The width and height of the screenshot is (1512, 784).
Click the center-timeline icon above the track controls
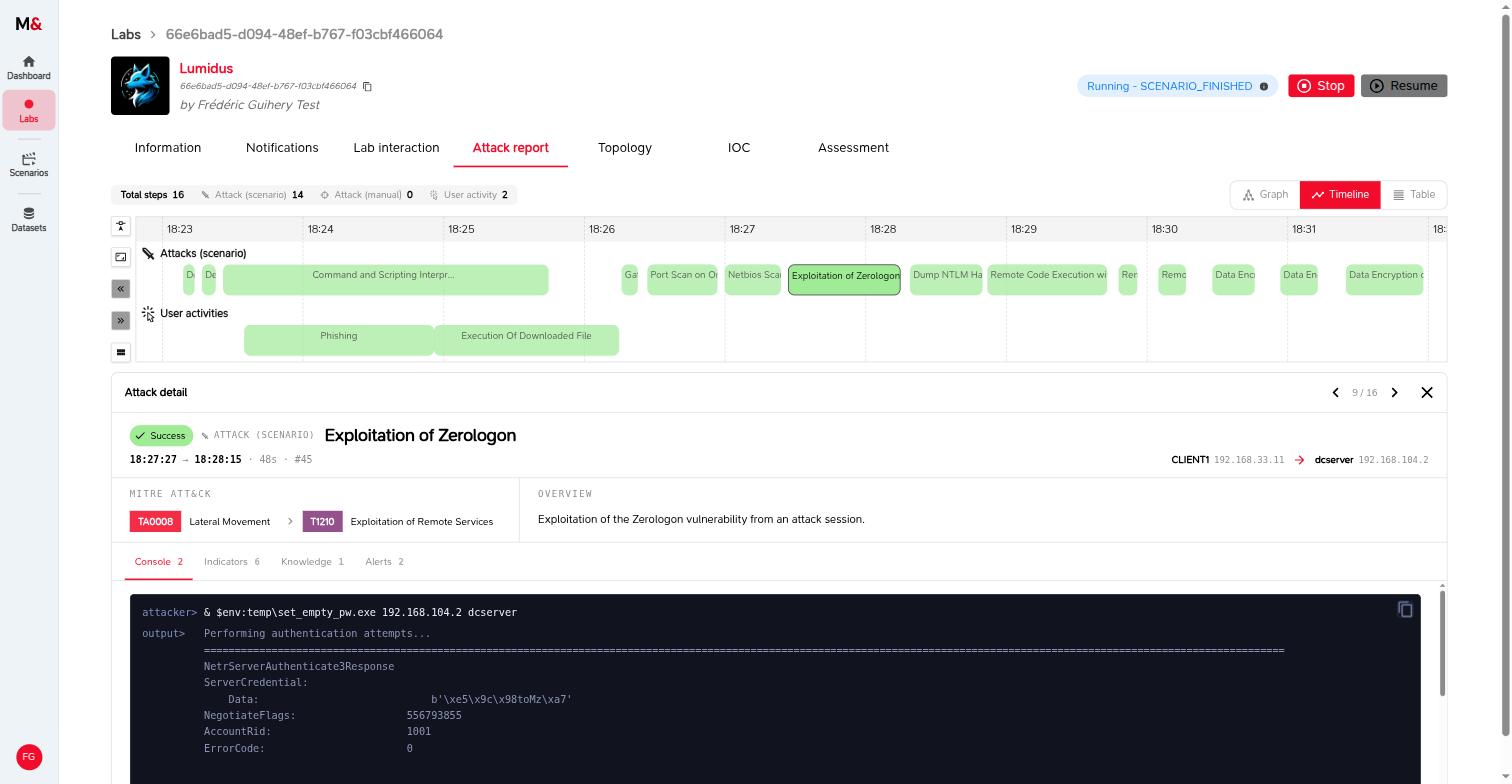pyautogui.click(x=121, y=226)
